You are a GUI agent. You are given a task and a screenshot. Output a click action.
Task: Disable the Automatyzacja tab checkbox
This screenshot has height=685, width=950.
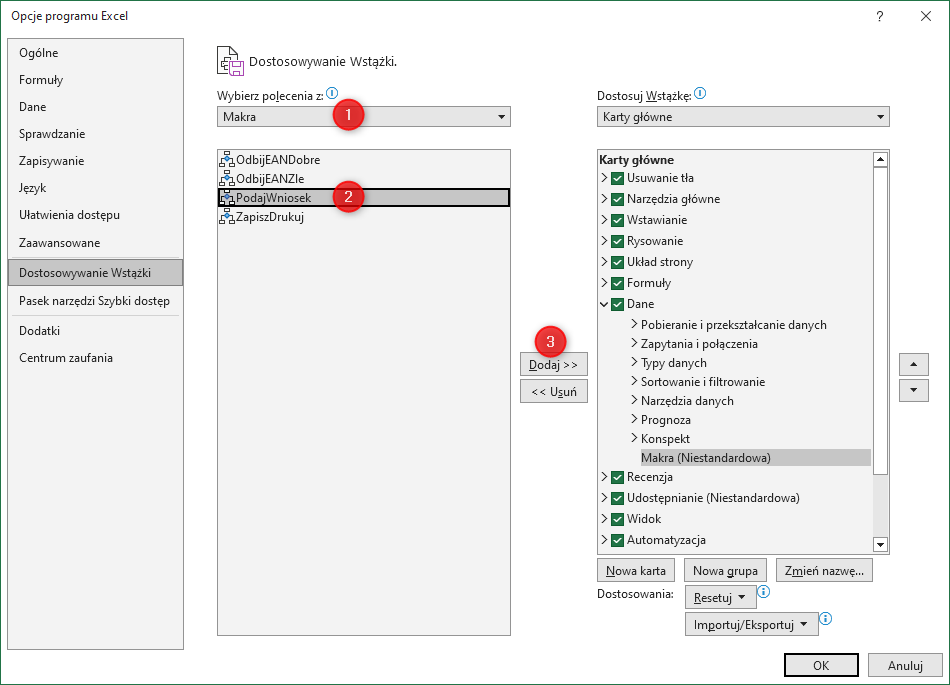click(x=617, y=540)
